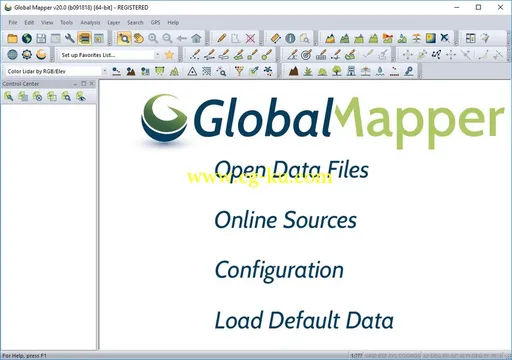This screenshot has width=512, height=360.
Task: Select the Pan hand tool
Action: click(x=139, y=38)
